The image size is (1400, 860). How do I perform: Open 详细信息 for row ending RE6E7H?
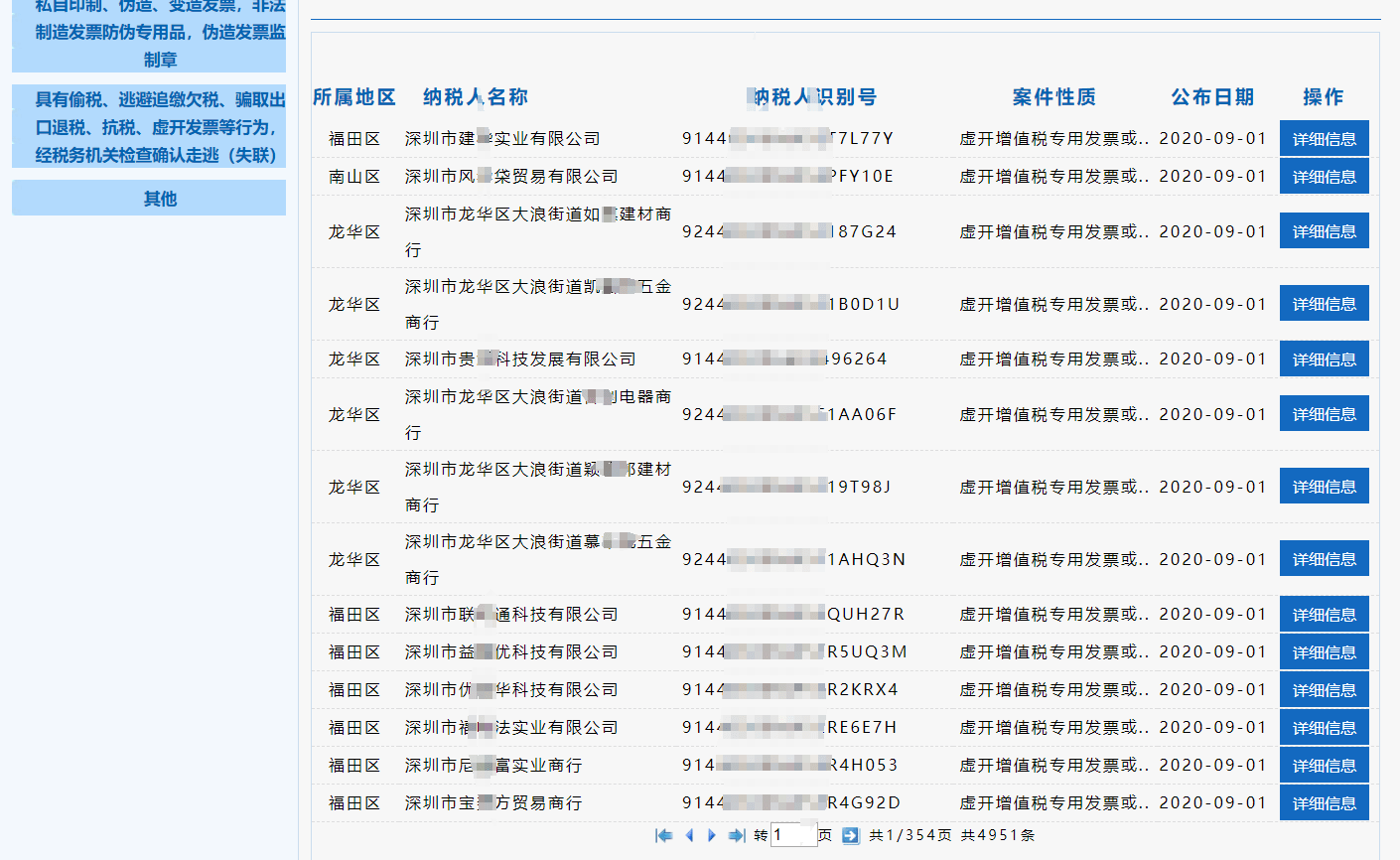coord(1325,728)
